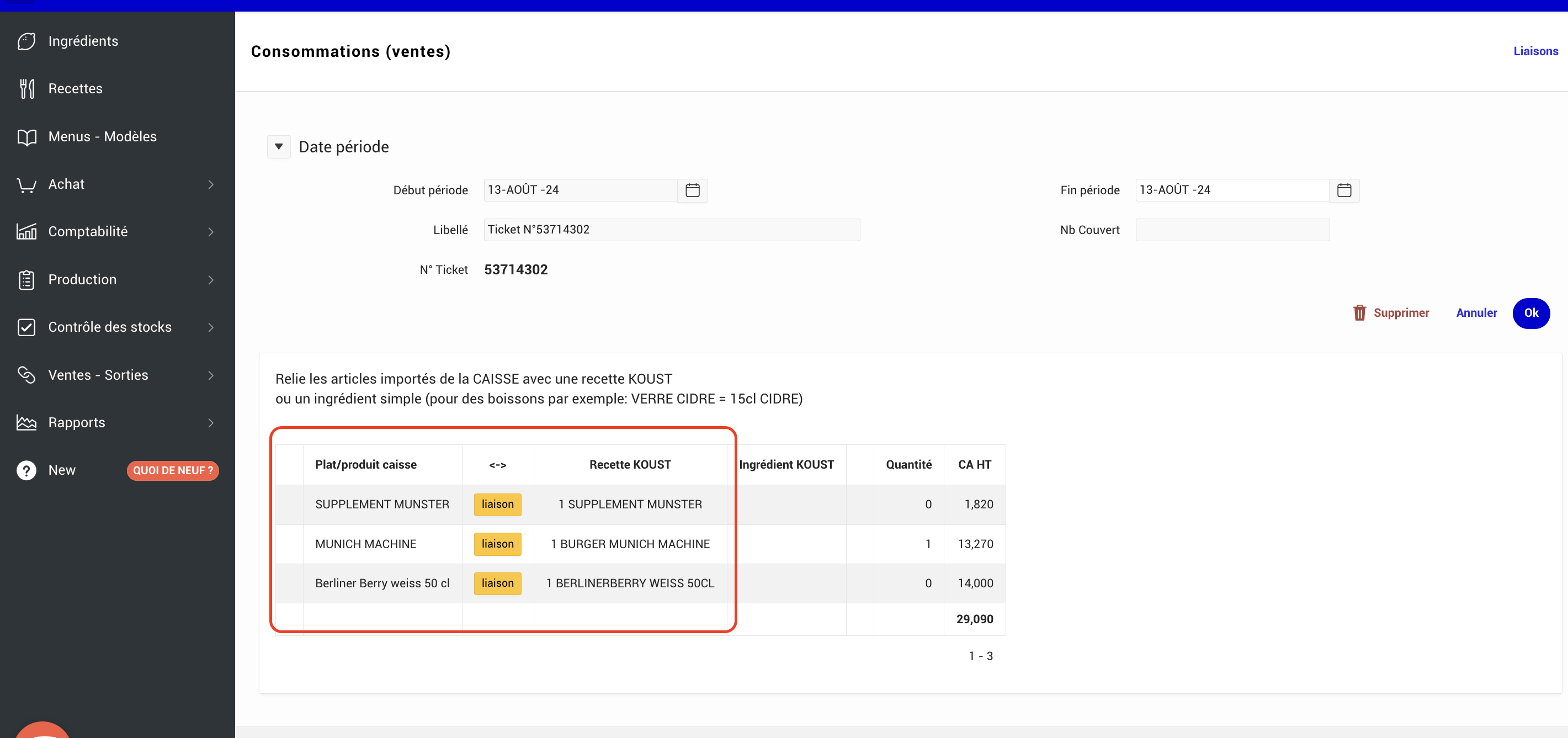
Task: Click the Ingrédients lemon icon
Action: tap(26, 41)
